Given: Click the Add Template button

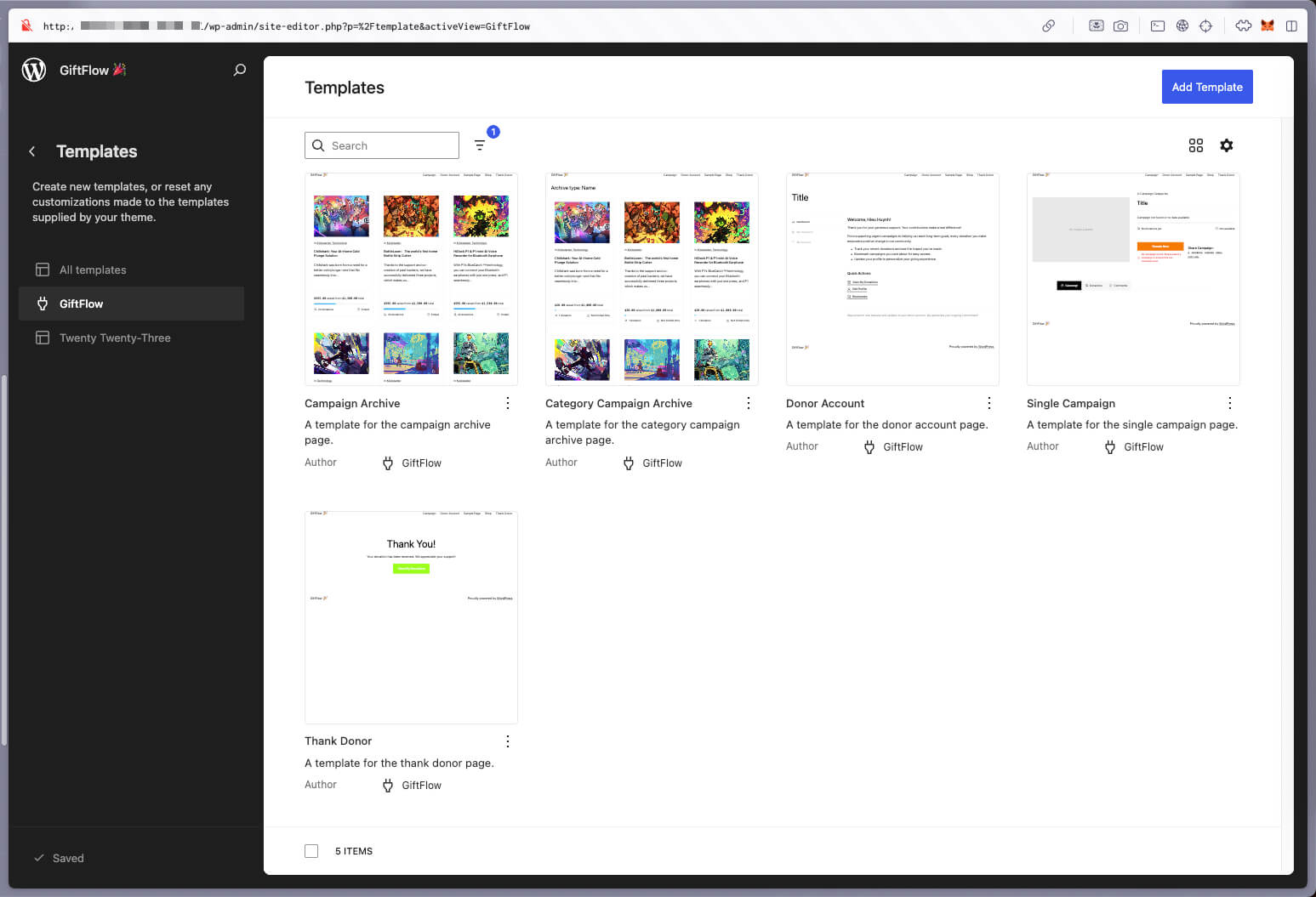Looking at the screenshot, I should point(1207,87).
